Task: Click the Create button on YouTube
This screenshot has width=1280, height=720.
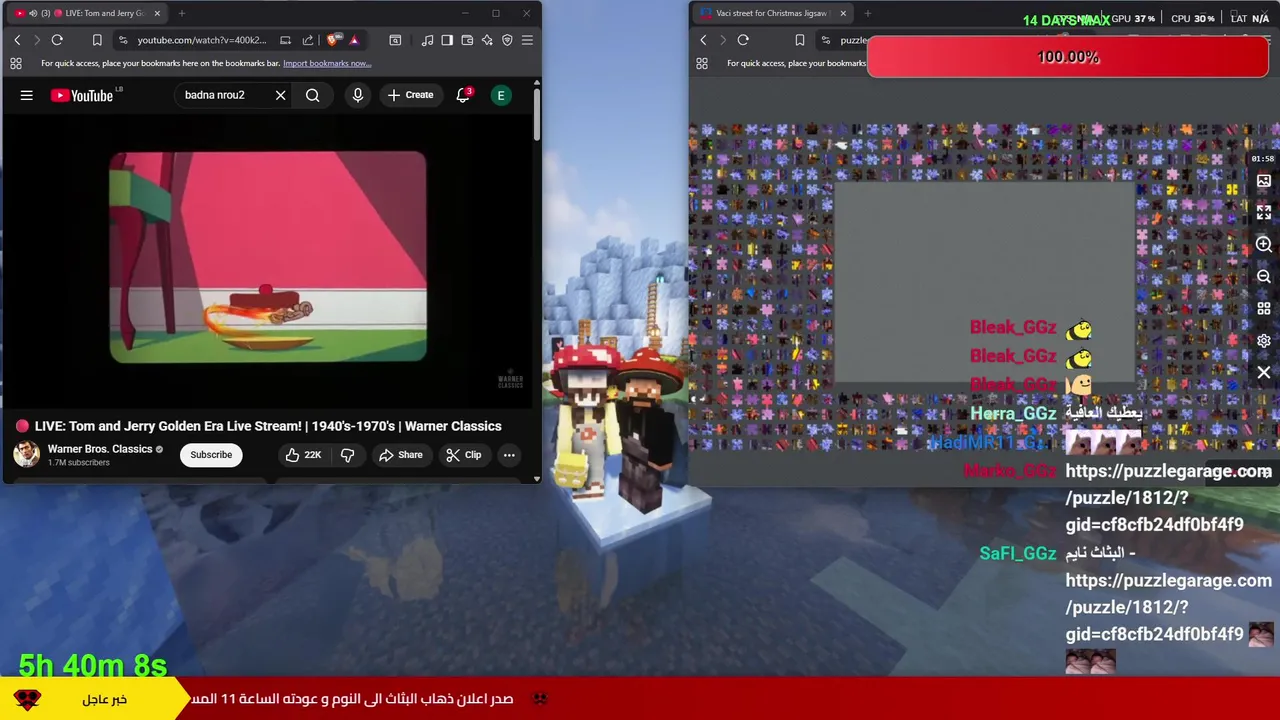Action: pos(410,95)
